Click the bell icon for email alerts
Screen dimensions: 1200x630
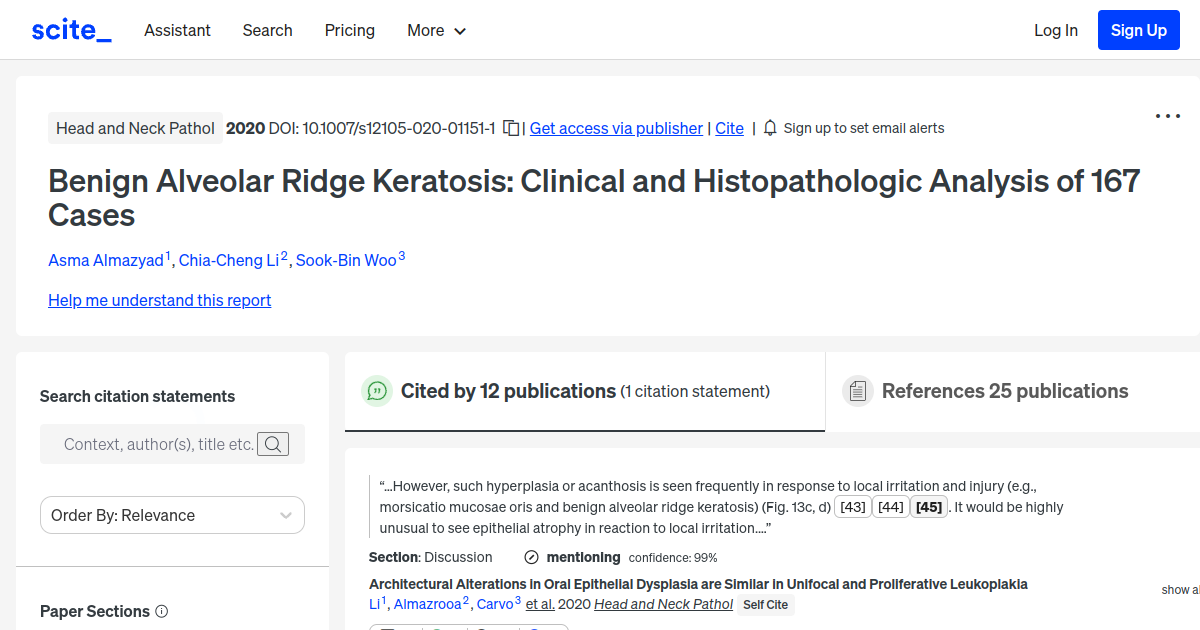pyautogui.click(x=769, y=128)
